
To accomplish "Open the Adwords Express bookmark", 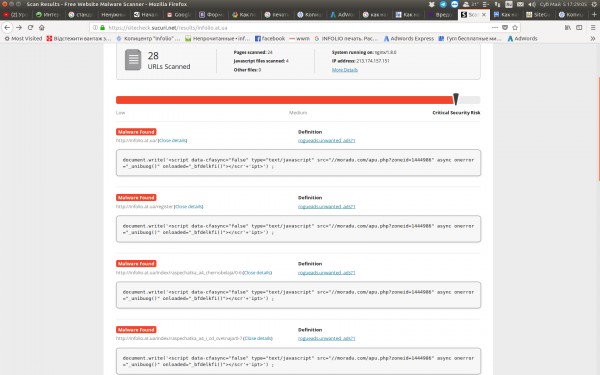I will tap(409, 38).
